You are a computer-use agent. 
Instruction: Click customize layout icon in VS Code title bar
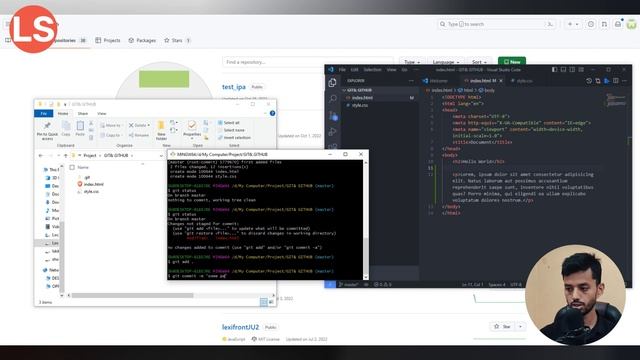click(581, 70)
